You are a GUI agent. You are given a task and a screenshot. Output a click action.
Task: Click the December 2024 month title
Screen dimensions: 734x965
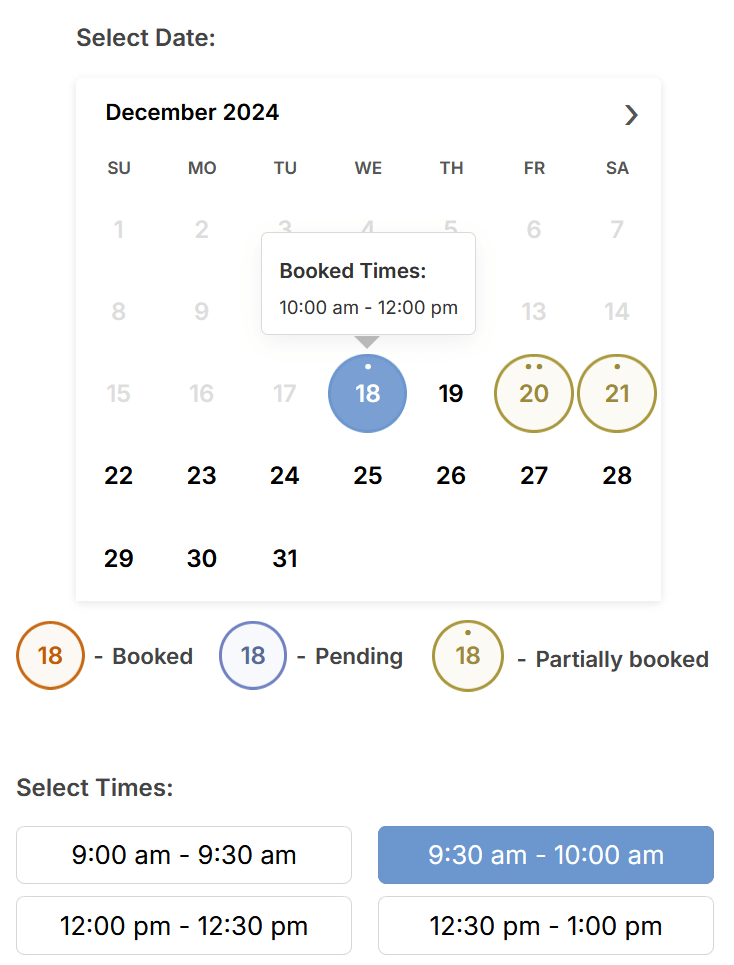click(192, 113)
